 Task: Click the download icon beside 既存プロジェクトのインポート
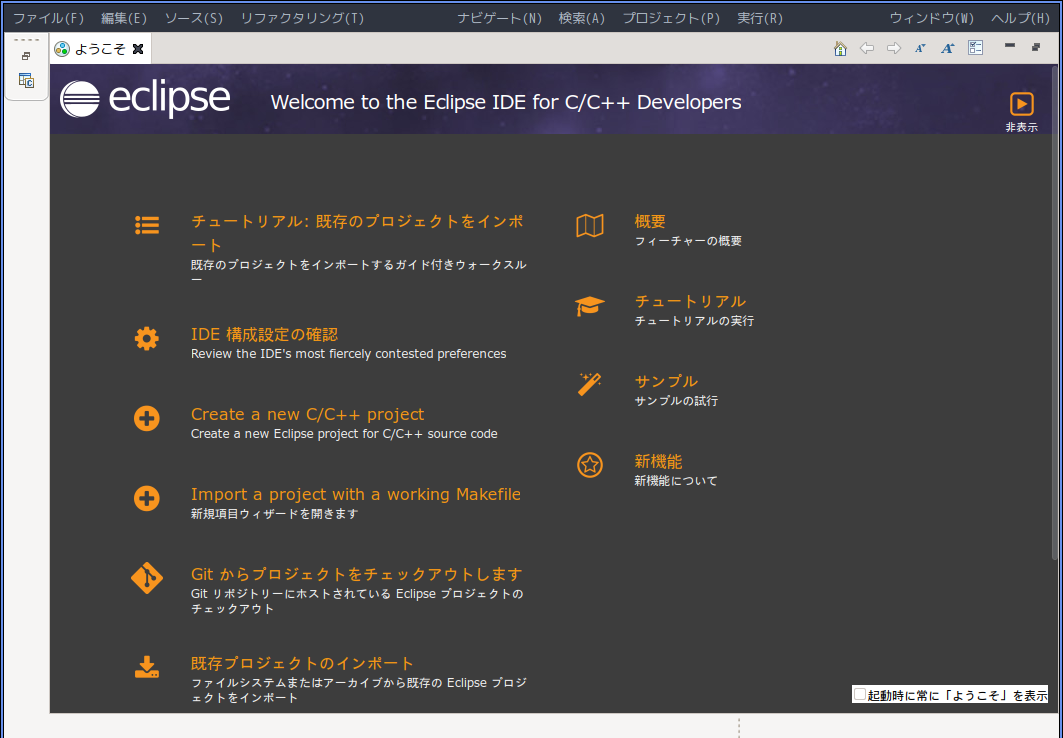pyautogui.click(x=147, y=668)
